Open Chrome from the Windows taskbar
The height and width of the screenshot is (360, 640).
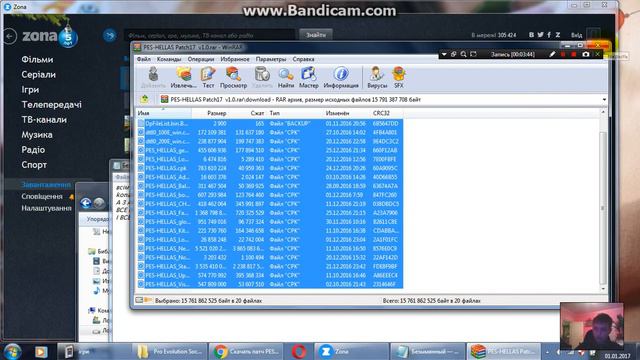coord(245,351)
